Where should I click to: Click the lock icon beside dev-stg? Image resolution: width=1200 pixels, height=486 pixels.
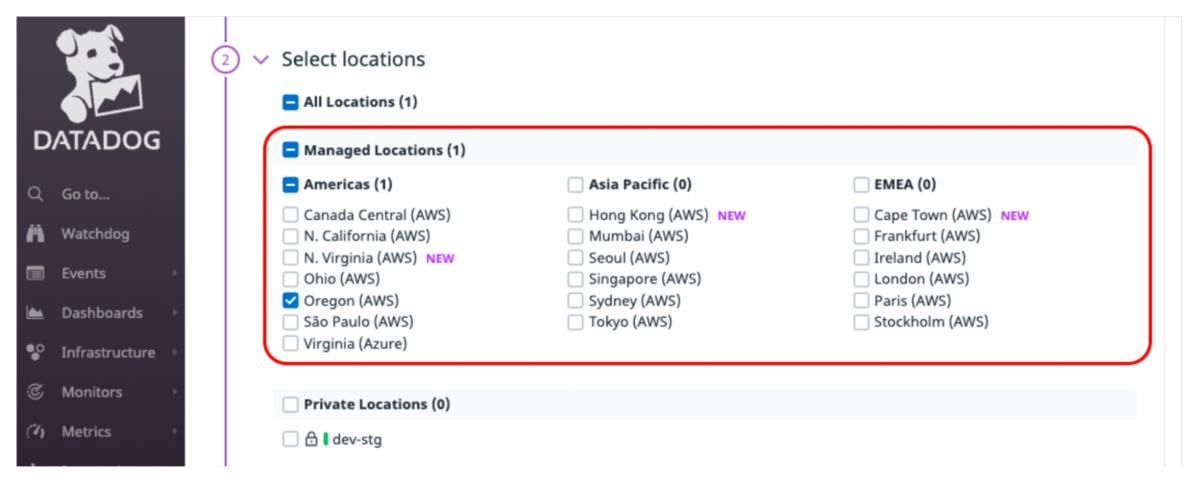(311, 438)
